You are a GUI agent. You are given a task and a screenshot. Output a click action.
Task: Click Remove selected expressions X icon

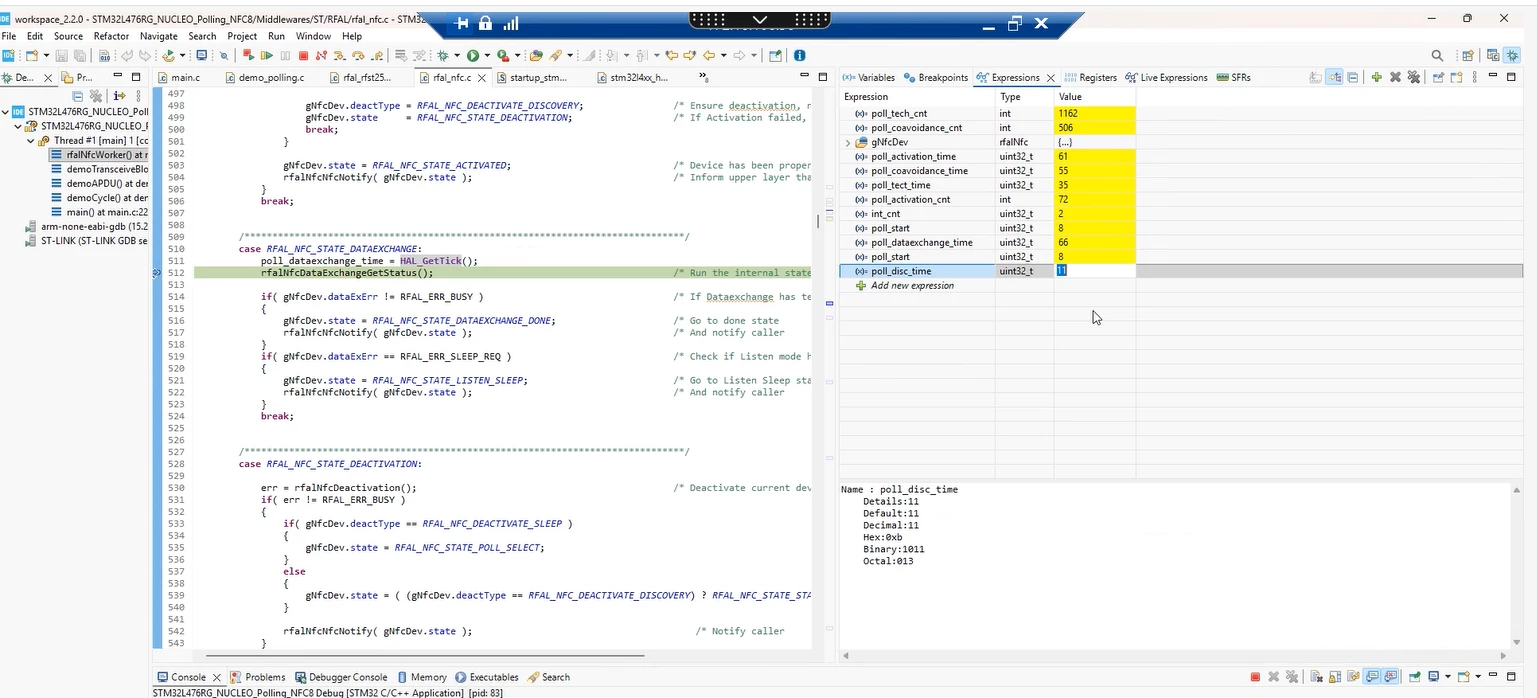tap(1395, 77)
